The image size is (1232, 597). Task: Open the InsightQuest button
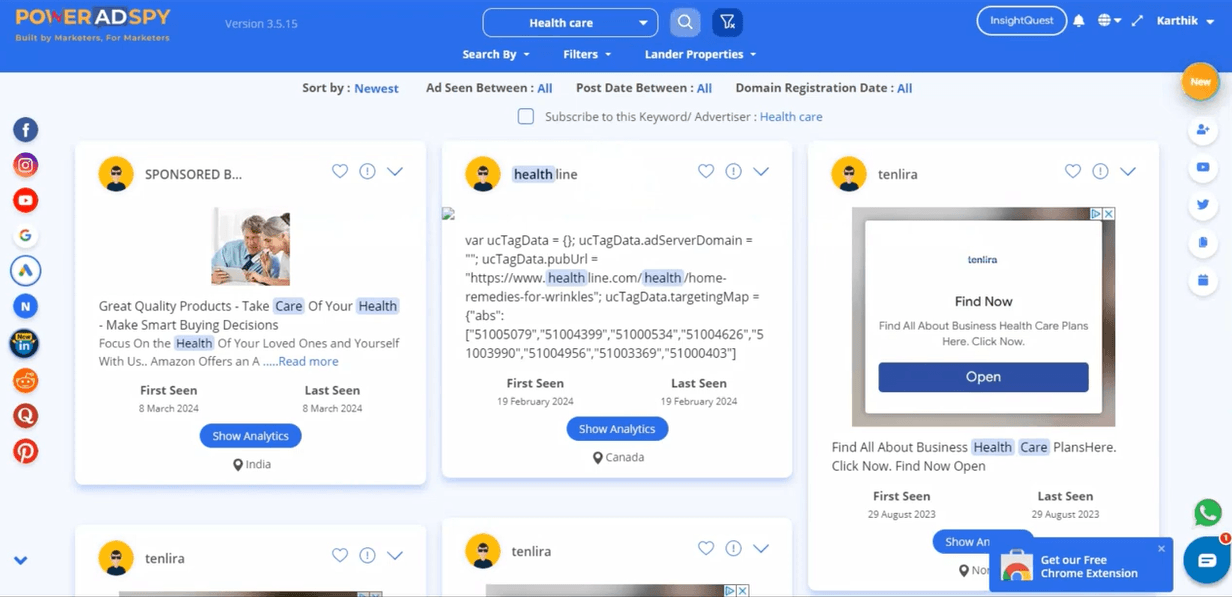pos(1021,21)
